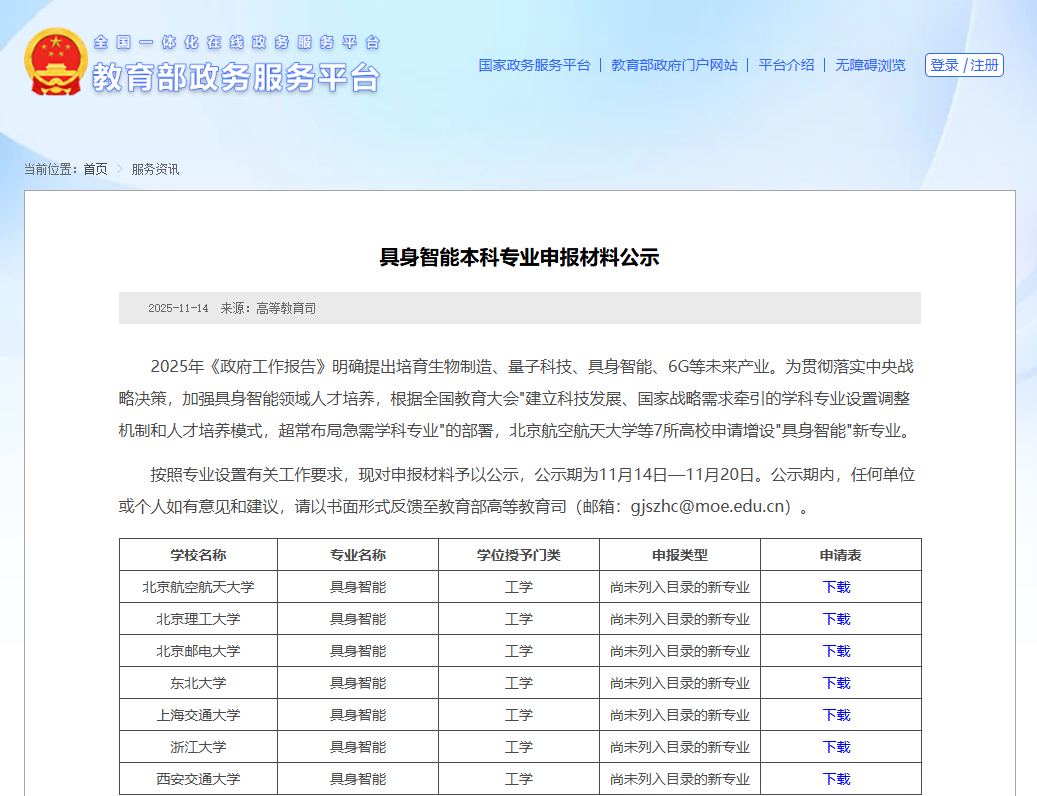Download 北京邮电大学 application form

(836, 651)
